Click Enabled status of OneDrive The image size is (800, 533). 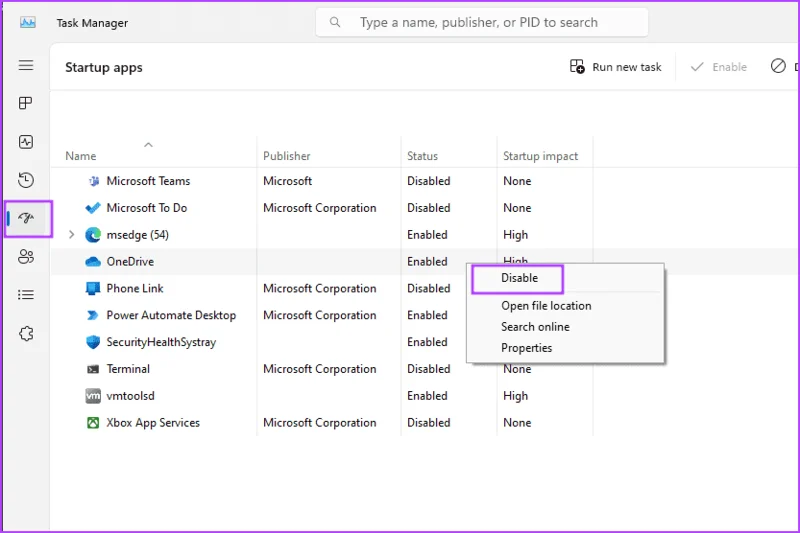point(427,262)
